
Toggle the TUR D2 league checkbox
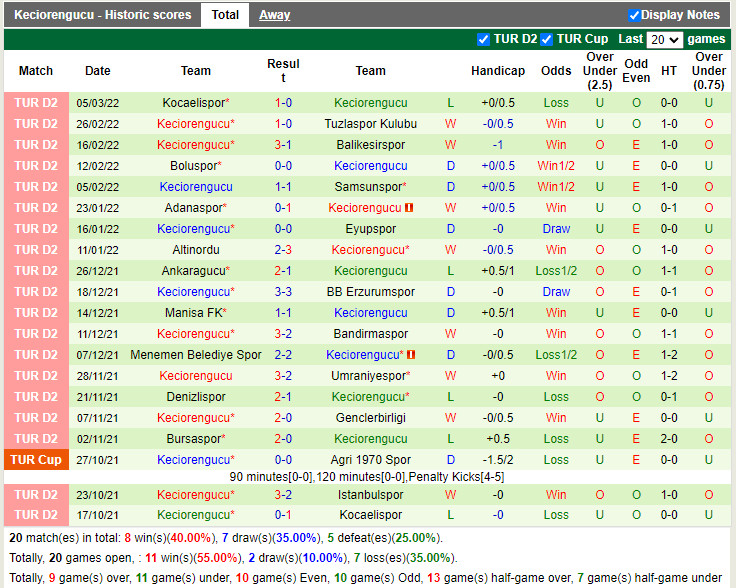point(483,39)
